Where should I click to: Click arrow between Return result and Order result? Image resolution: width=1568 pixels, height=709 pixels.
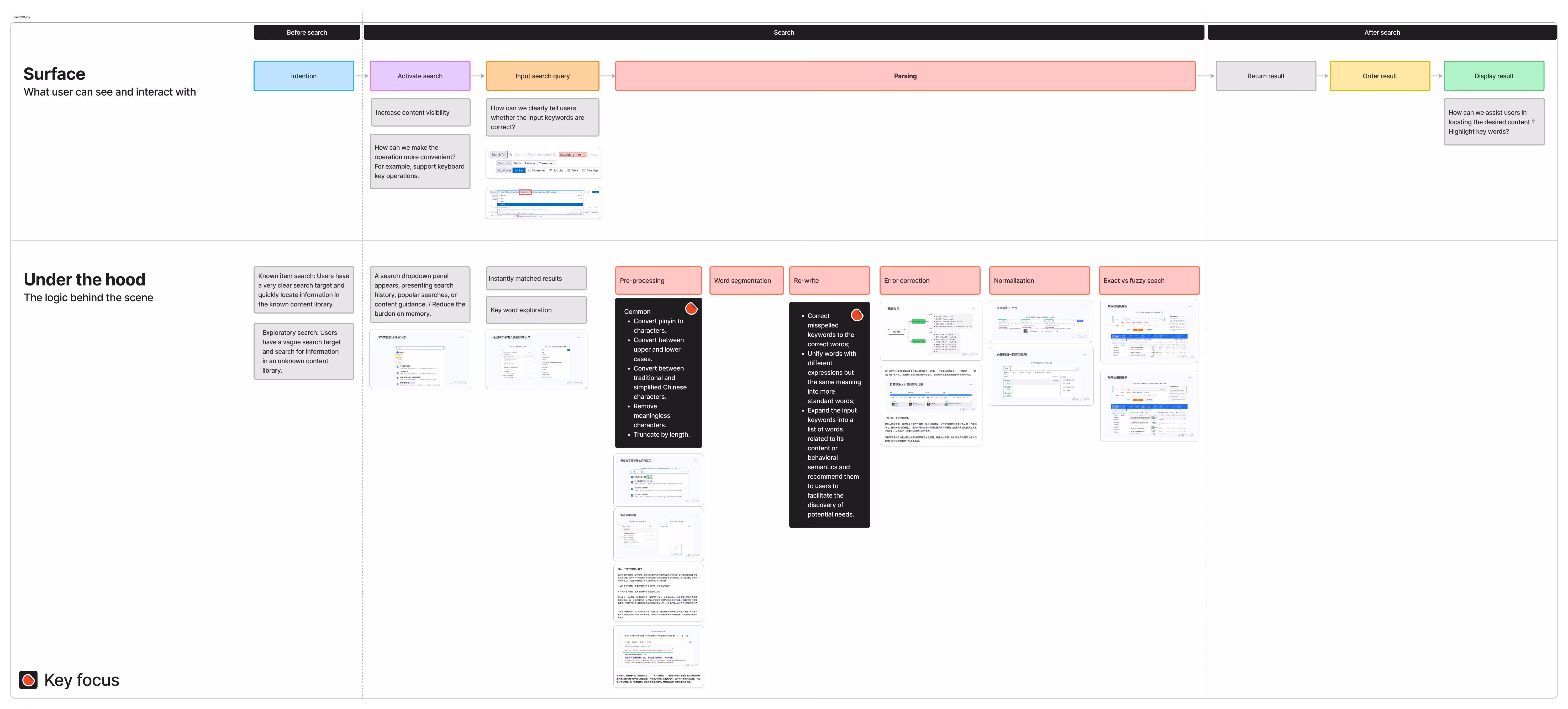pos(1323,76)
